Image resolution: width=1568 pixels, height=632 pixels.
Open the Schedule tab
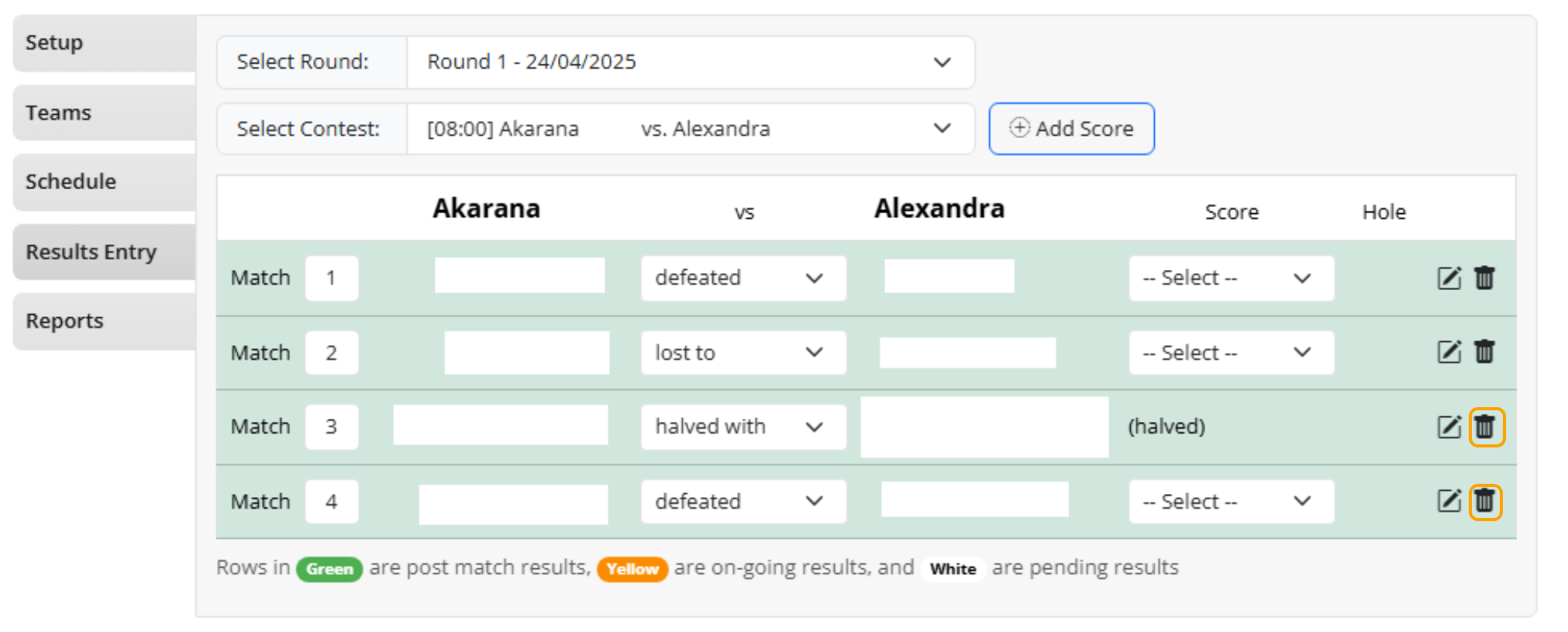pyautogui.click(x=104, y=182)
